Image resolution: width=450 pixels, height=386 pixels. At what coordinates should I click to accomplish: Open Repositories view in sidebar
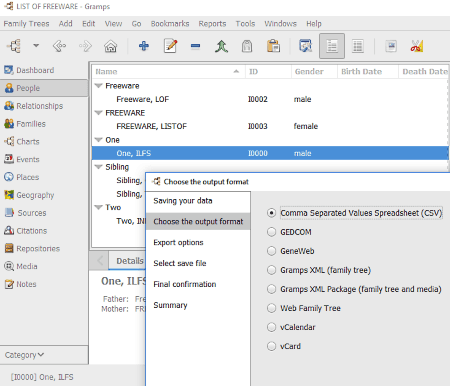pos(44,248)
